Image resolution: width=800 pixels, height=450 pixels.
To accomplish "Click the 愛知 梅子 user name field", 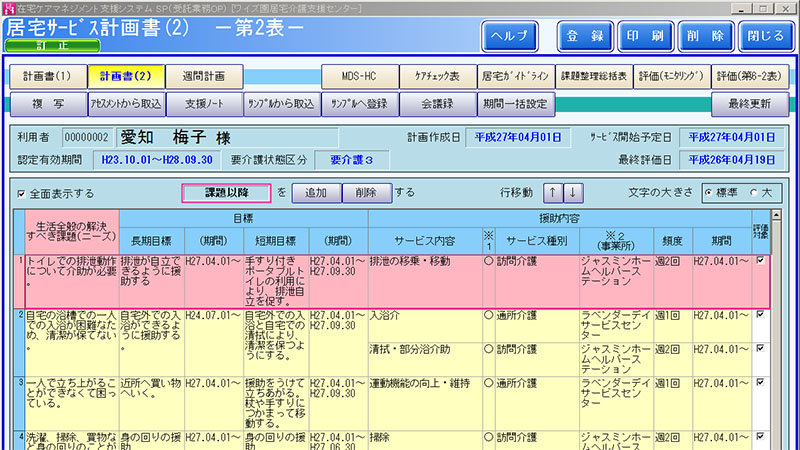I will 227,137.
